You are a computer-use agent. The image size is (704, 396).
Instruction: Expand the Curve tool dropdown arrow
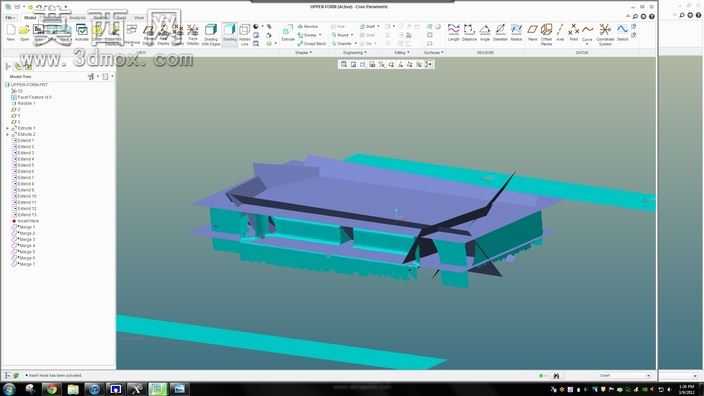point(587,44)
